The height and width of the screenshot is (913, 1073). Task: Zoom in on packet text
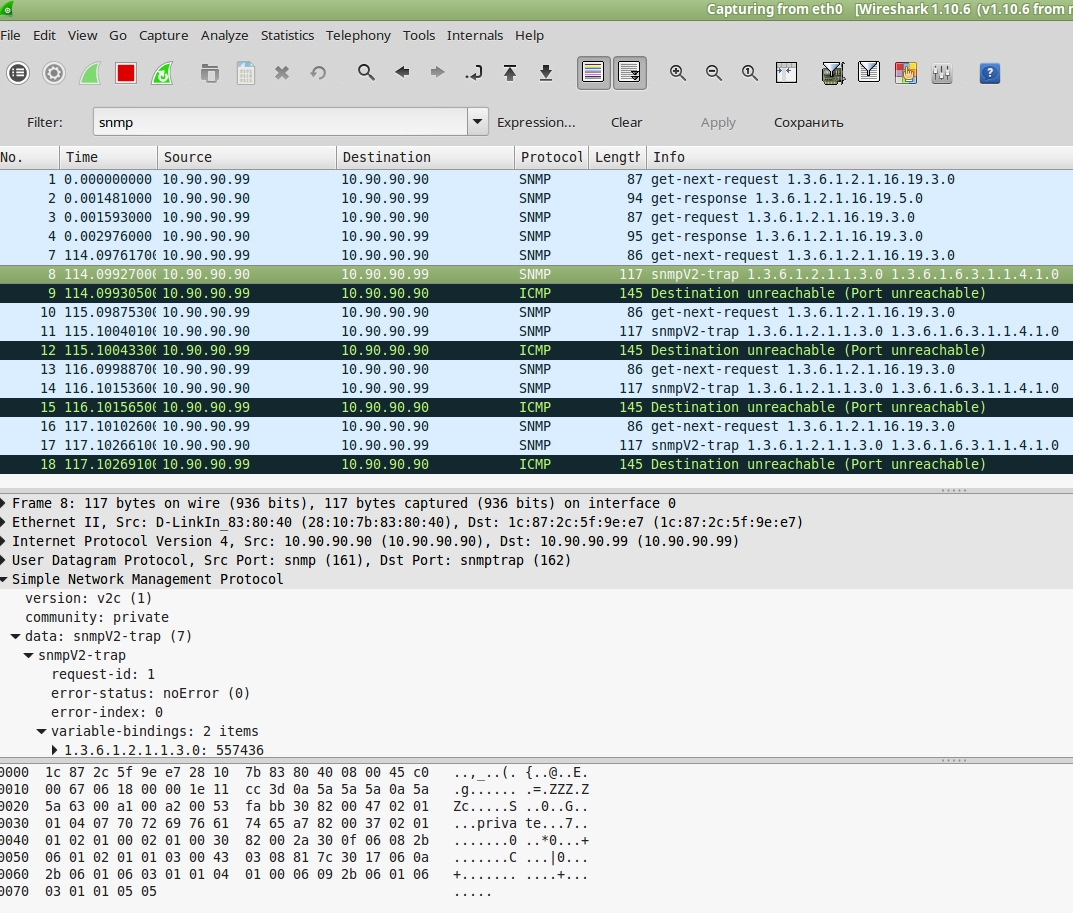[x=678, y=73]
